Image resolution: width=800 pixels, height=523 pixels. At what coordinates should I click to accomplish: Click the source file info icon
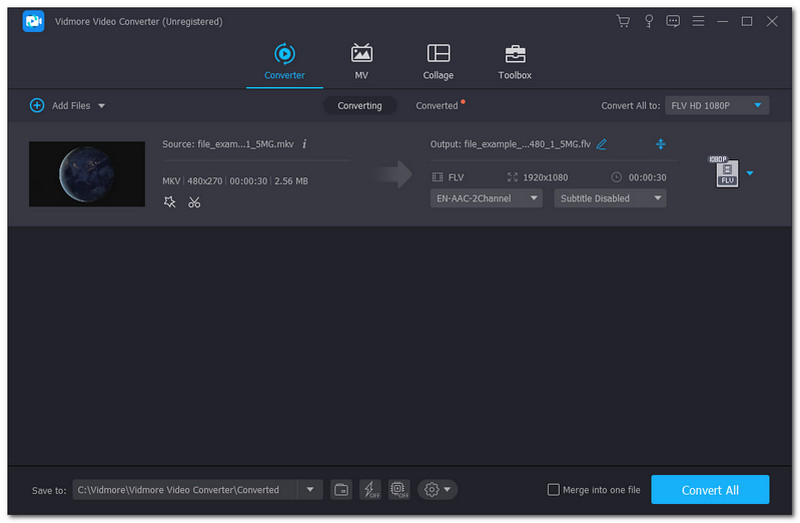(304, 144)
